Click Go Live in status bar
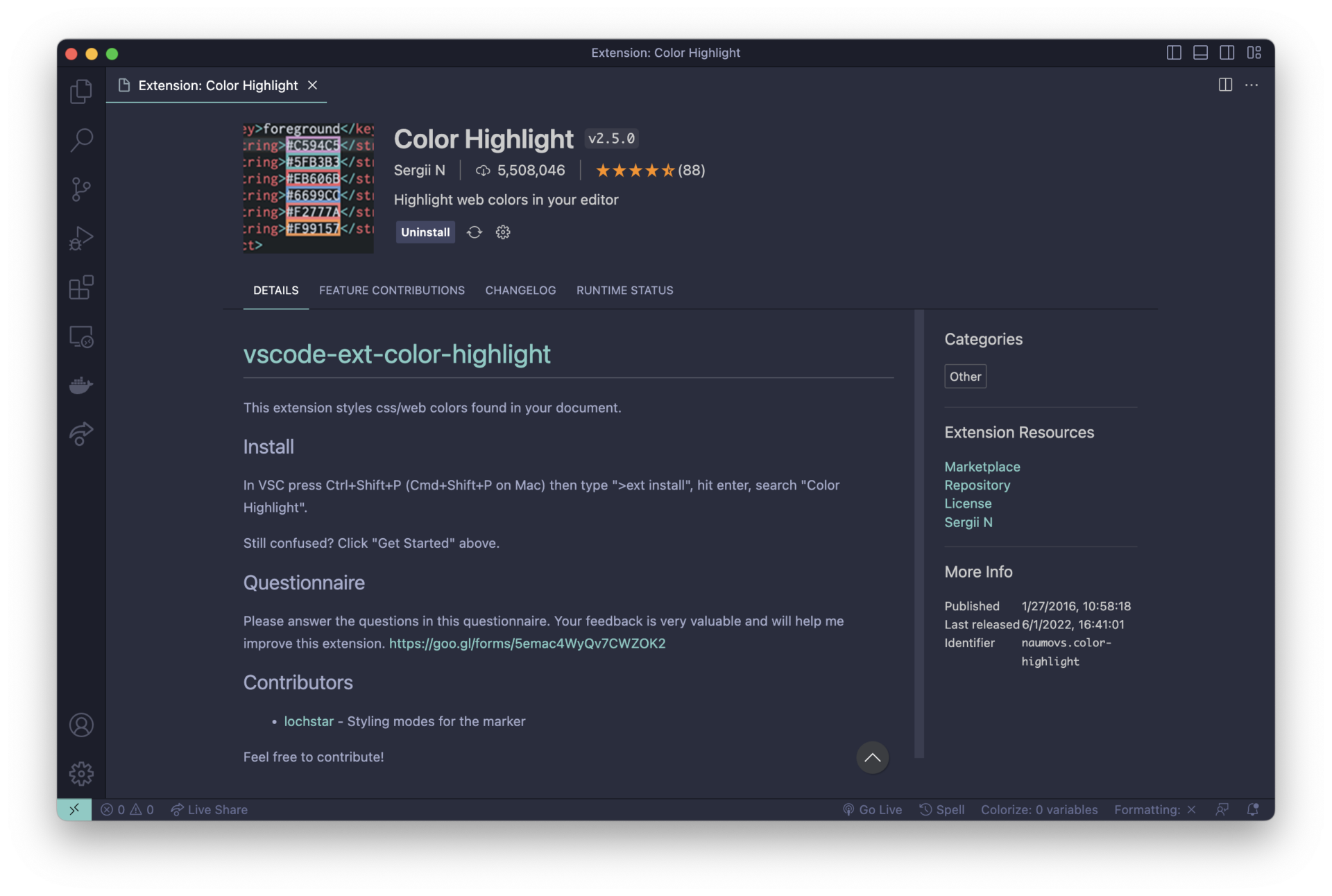This screenshot has width=1332, height=896. [x=872, y=810]
